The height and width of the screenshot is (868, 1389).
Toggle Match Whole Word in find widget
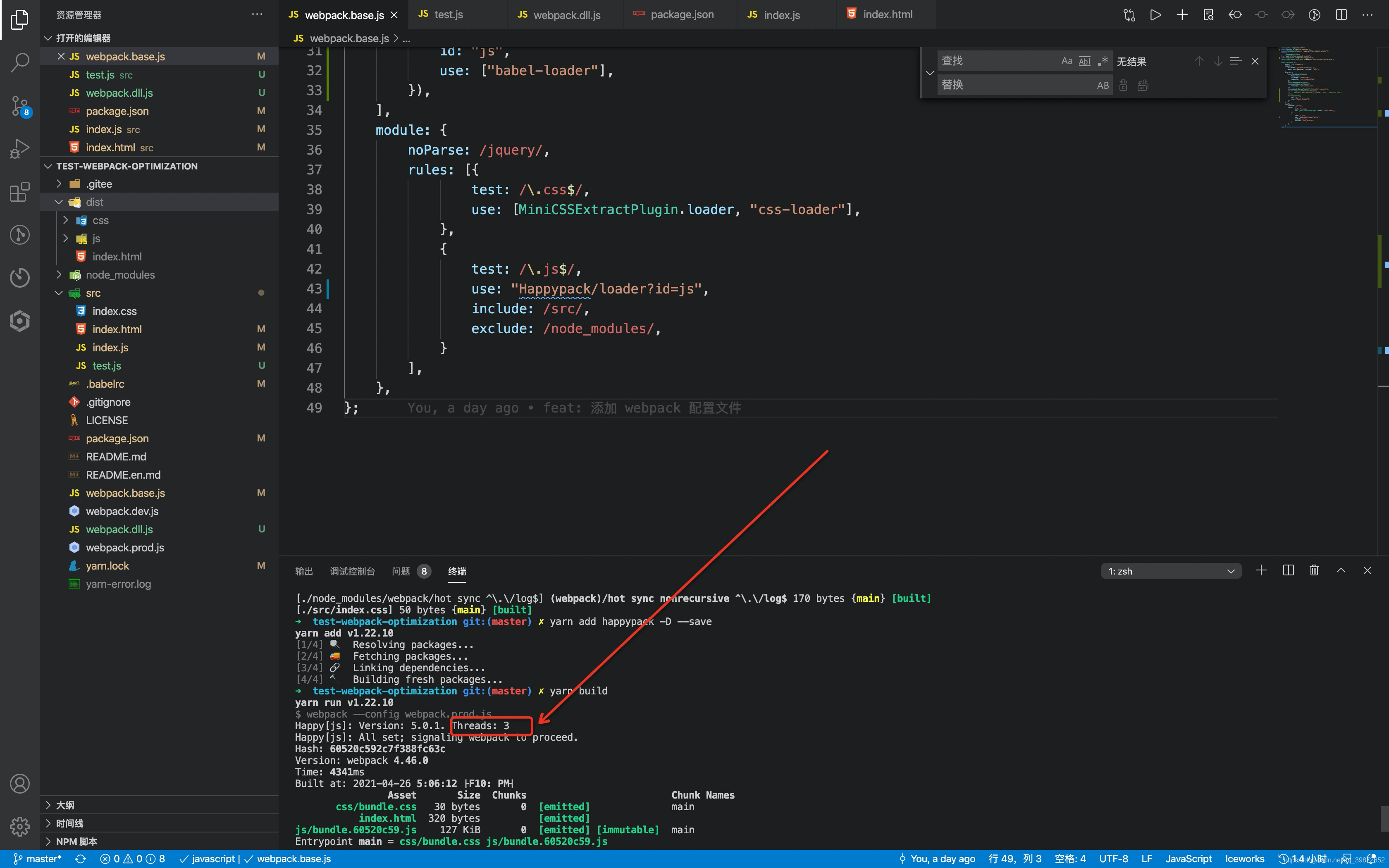click(1084, 61)
